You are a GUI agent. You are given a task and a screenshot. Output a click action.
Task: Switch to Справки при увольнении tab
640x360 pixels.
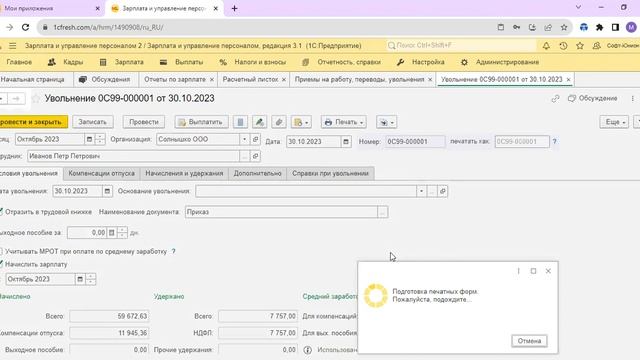[x=330, y=173]
